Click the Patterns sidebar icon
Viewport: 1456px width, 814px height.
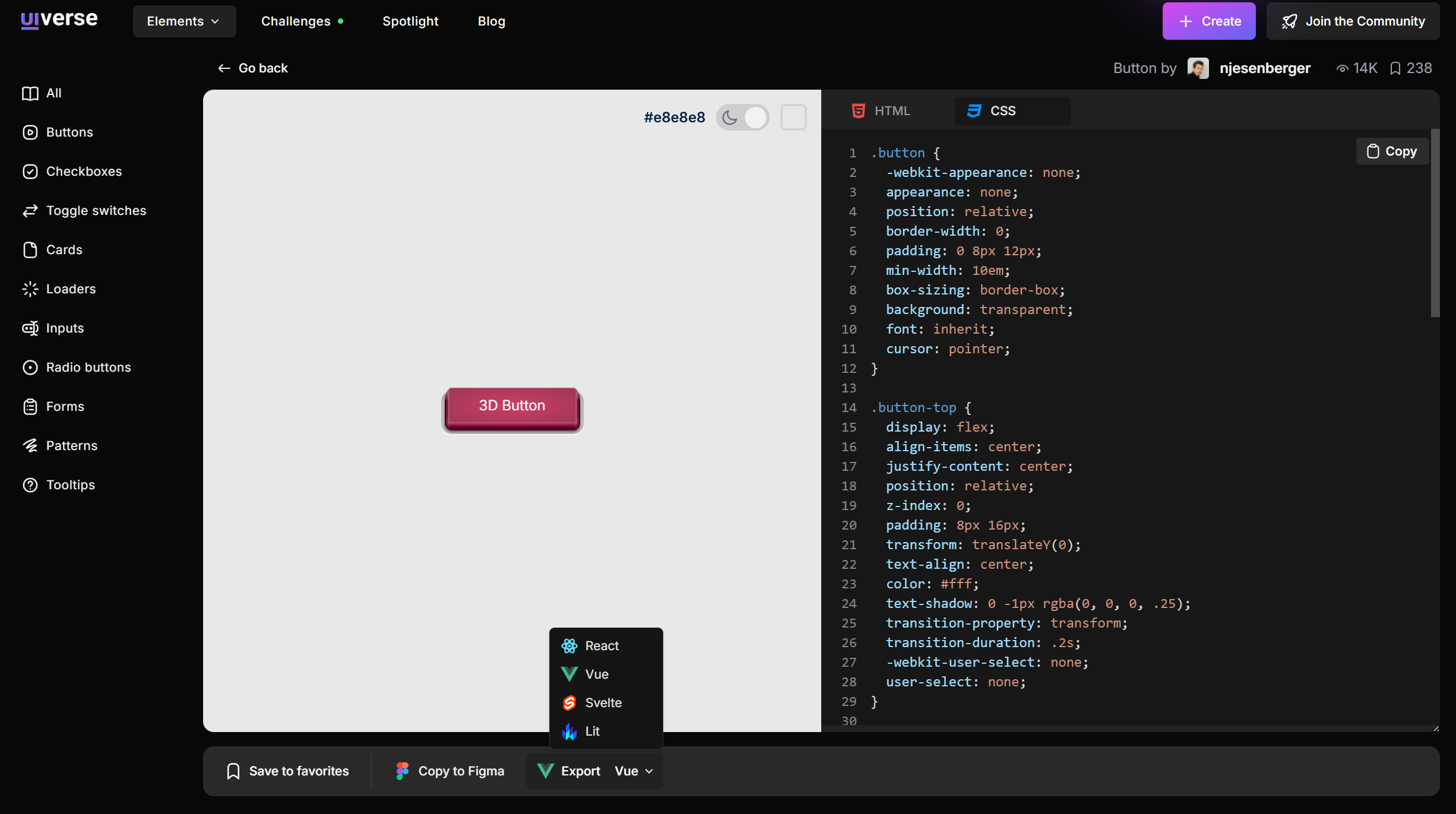pyautogui.click(x=30, y=446)
